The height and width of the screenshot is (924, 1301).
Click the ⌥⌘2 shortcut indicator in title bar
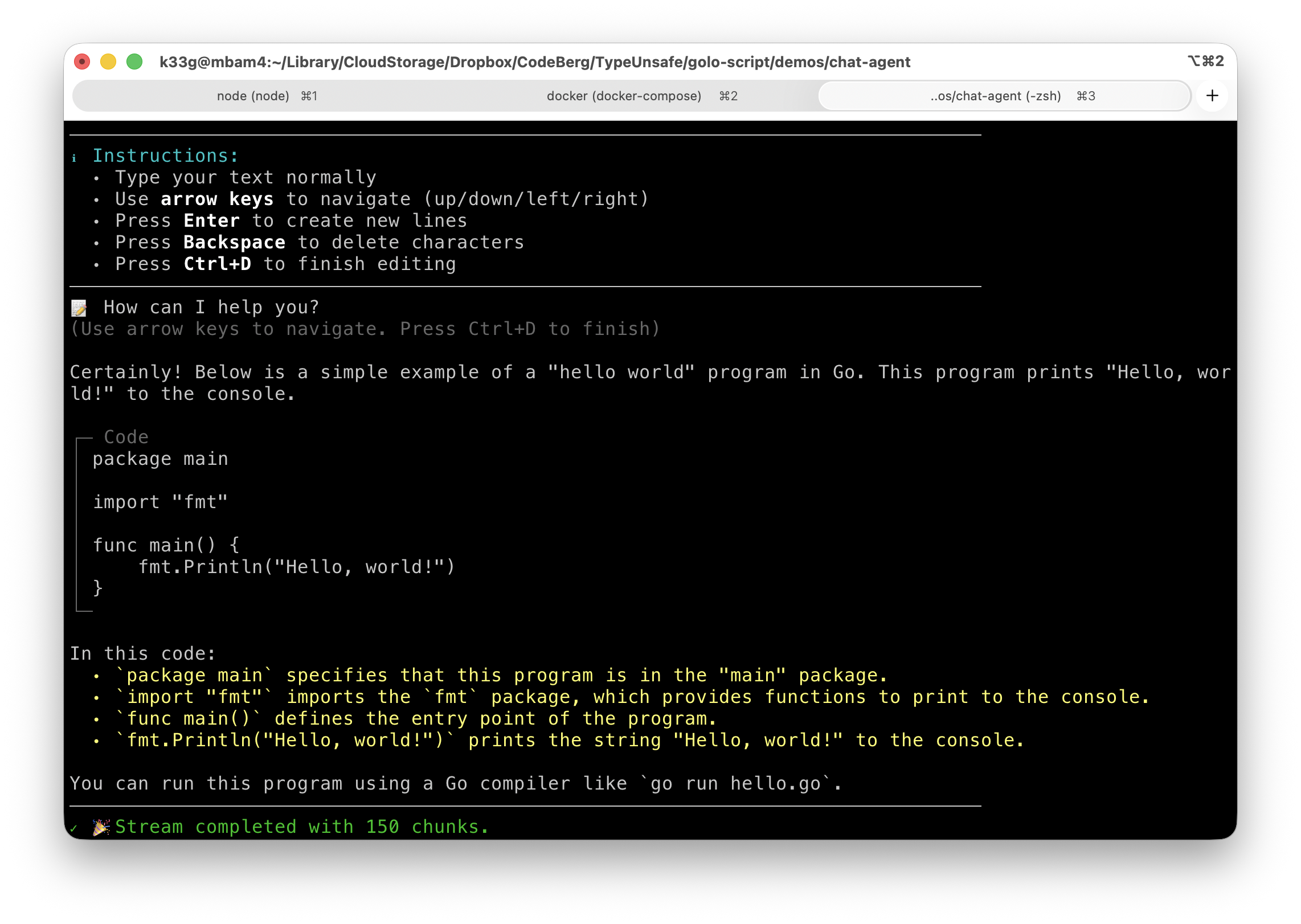coord(1205,62)
